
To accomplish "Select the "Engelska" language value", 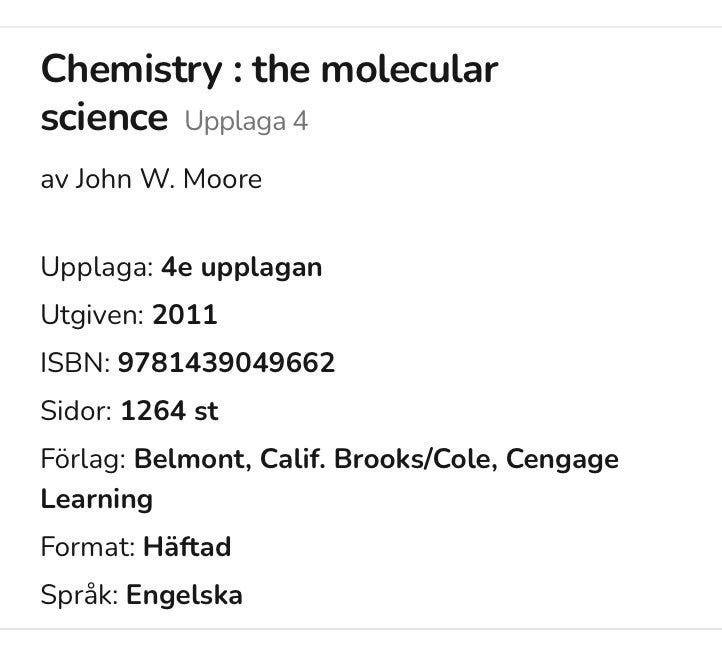I will point(184,595).
